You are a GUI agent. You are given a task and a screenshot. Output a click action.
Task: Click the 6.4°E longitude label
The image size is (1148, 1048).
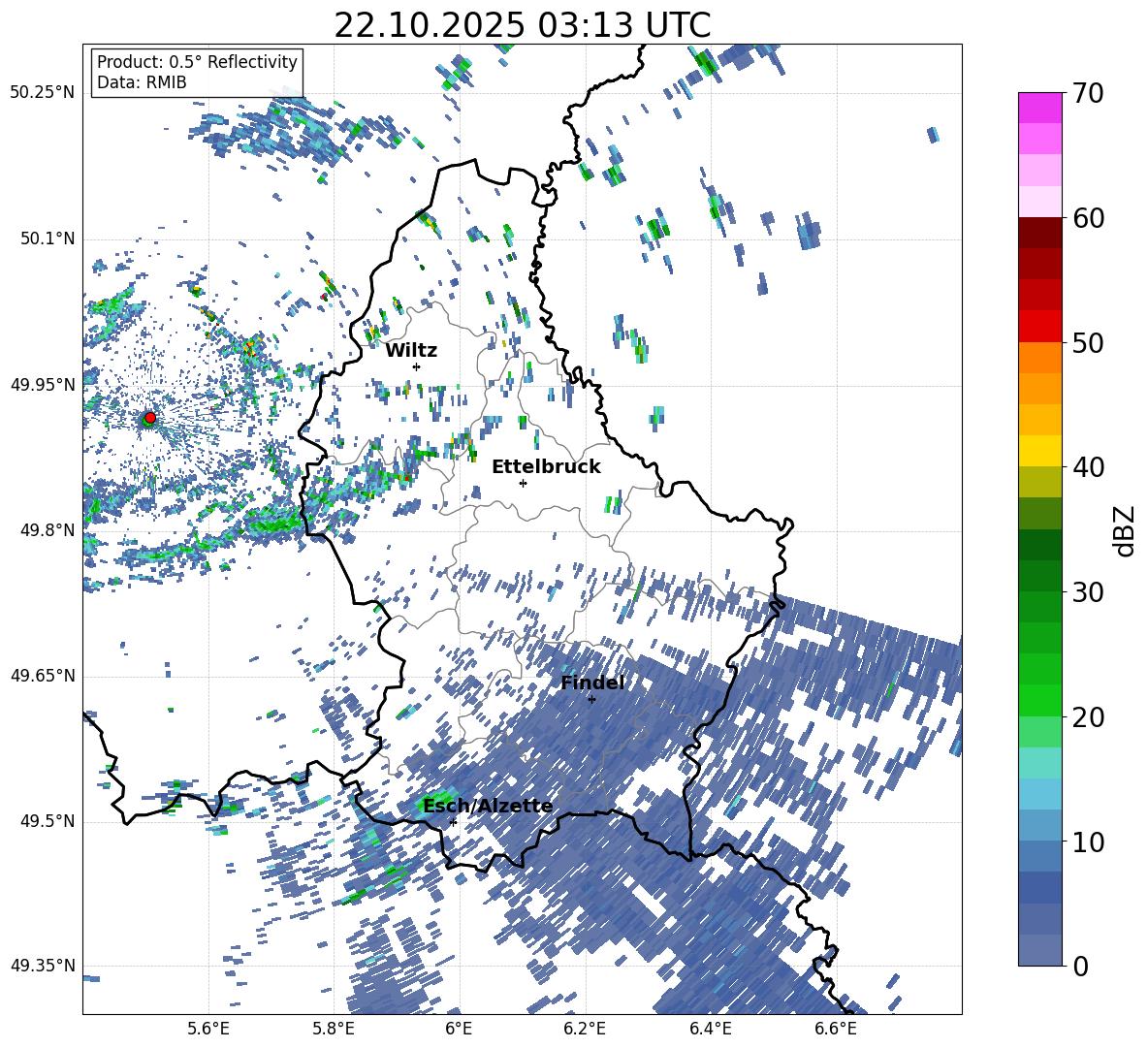pos(710,1029)
